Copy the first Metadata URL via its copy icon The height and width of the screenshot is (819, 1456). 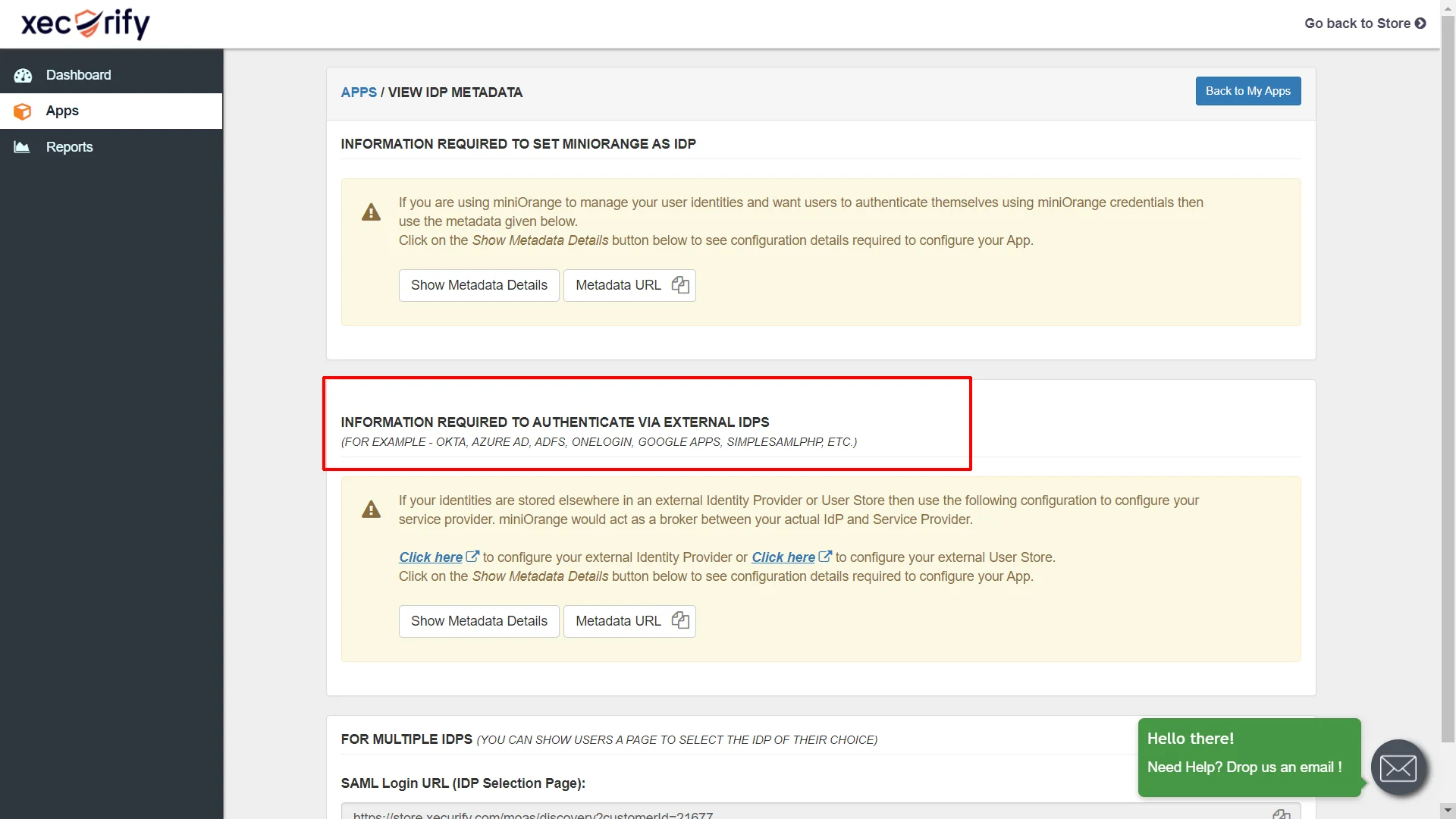point(679,285)
